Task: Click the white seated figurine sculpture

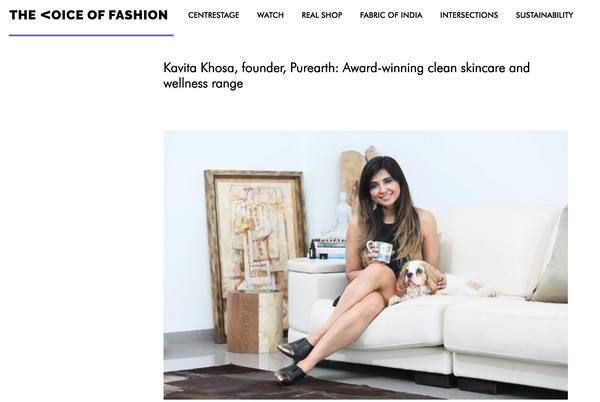Action: click(339, 216)
